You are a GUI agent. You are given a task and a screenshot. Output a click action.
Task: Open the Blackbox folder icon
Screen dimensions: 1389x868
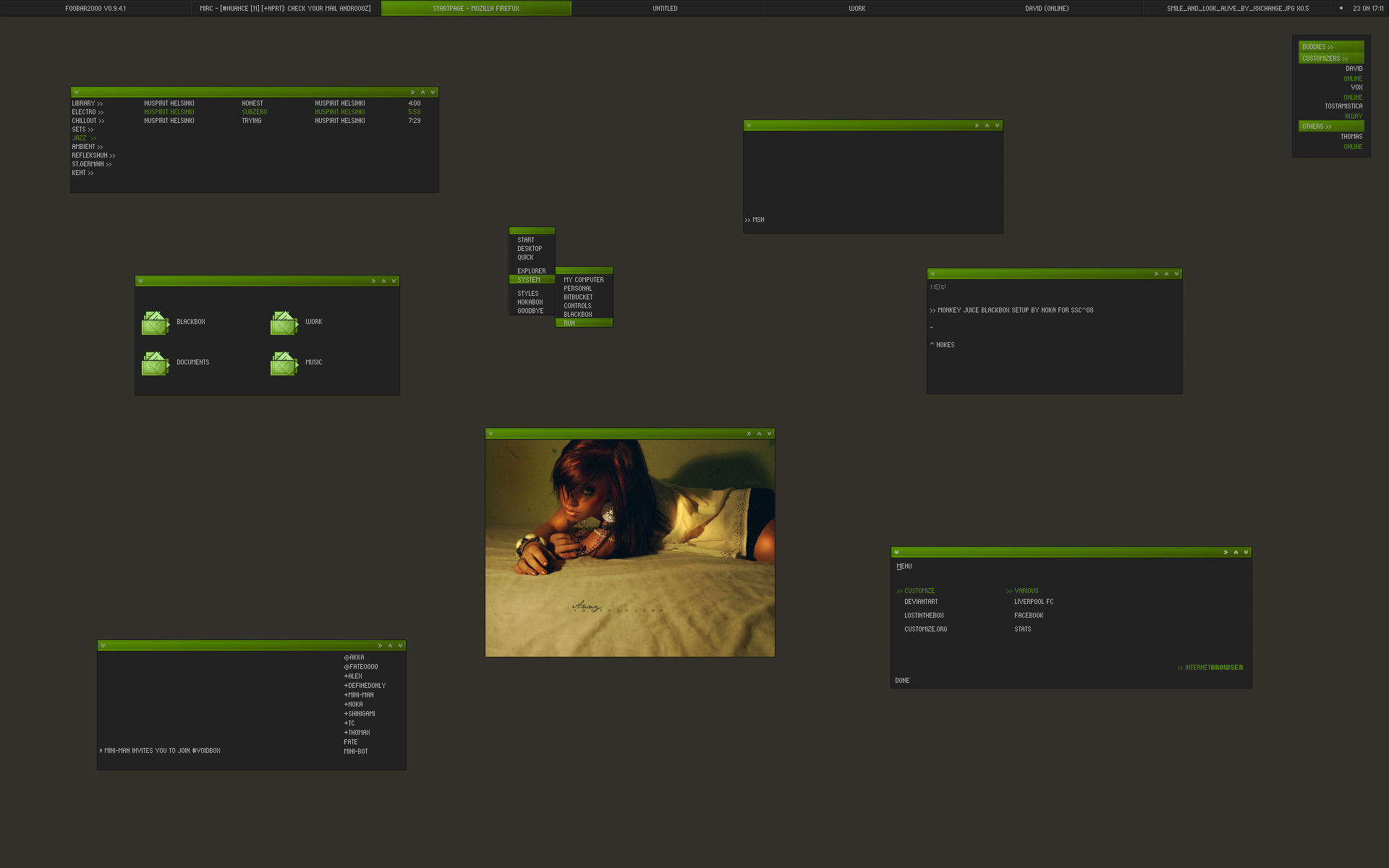pos(155,323)
